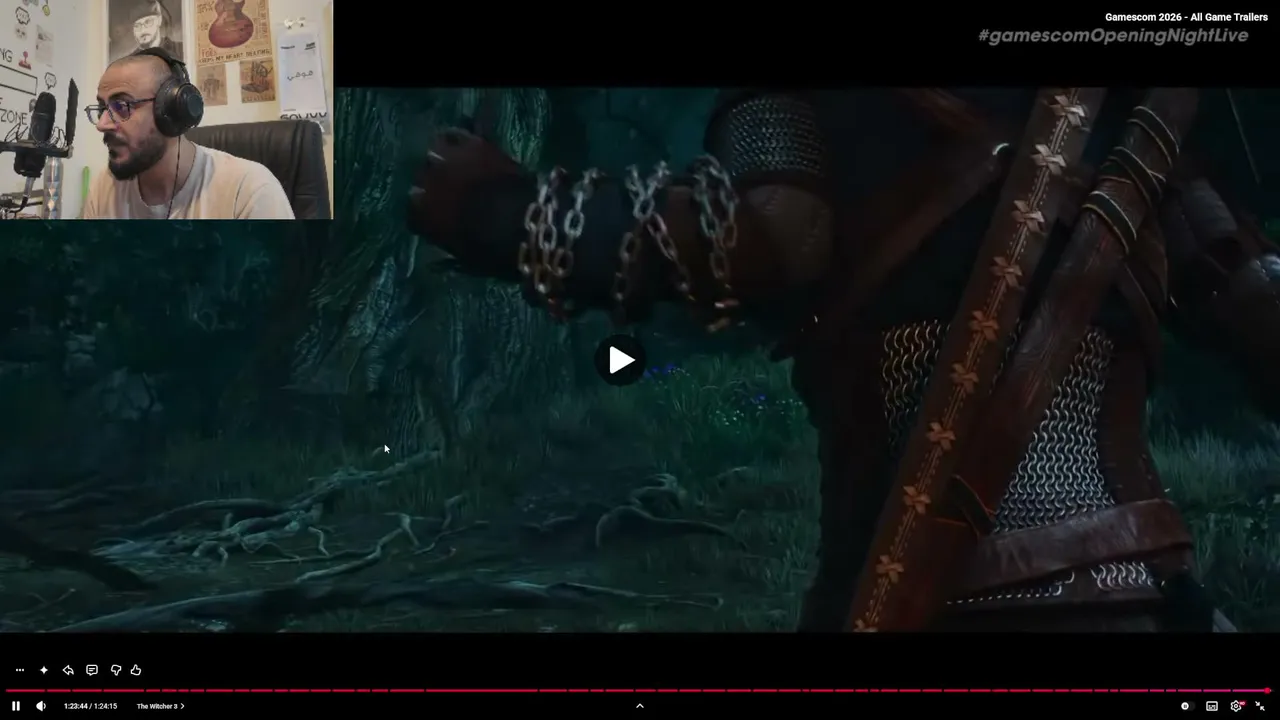Viewport: 1280px width, 720px height.
Task: Click the large play button overlay
Action: click(620, 360)
